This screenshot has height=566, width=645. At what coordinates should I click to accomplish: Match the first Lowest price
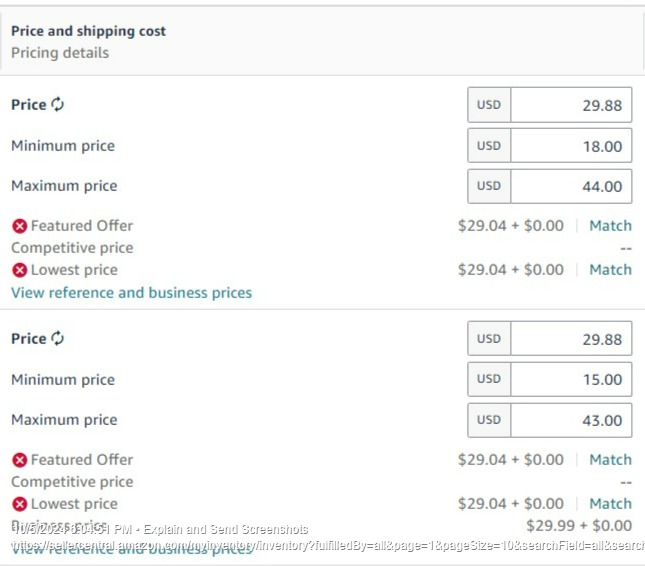click(x=610, y=270)
